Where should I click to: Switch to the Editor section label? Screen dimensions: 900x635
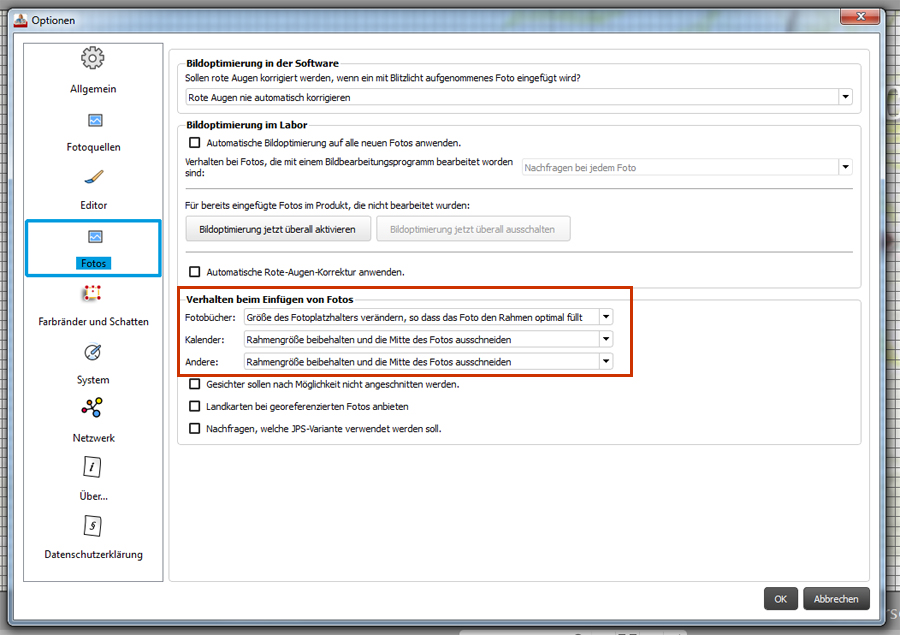click(x=94, y=205)
